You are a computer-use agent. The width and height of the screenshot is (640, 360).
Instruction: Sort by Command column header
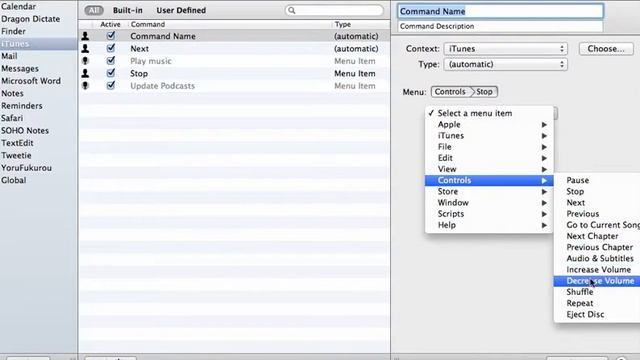coord(230,24)
